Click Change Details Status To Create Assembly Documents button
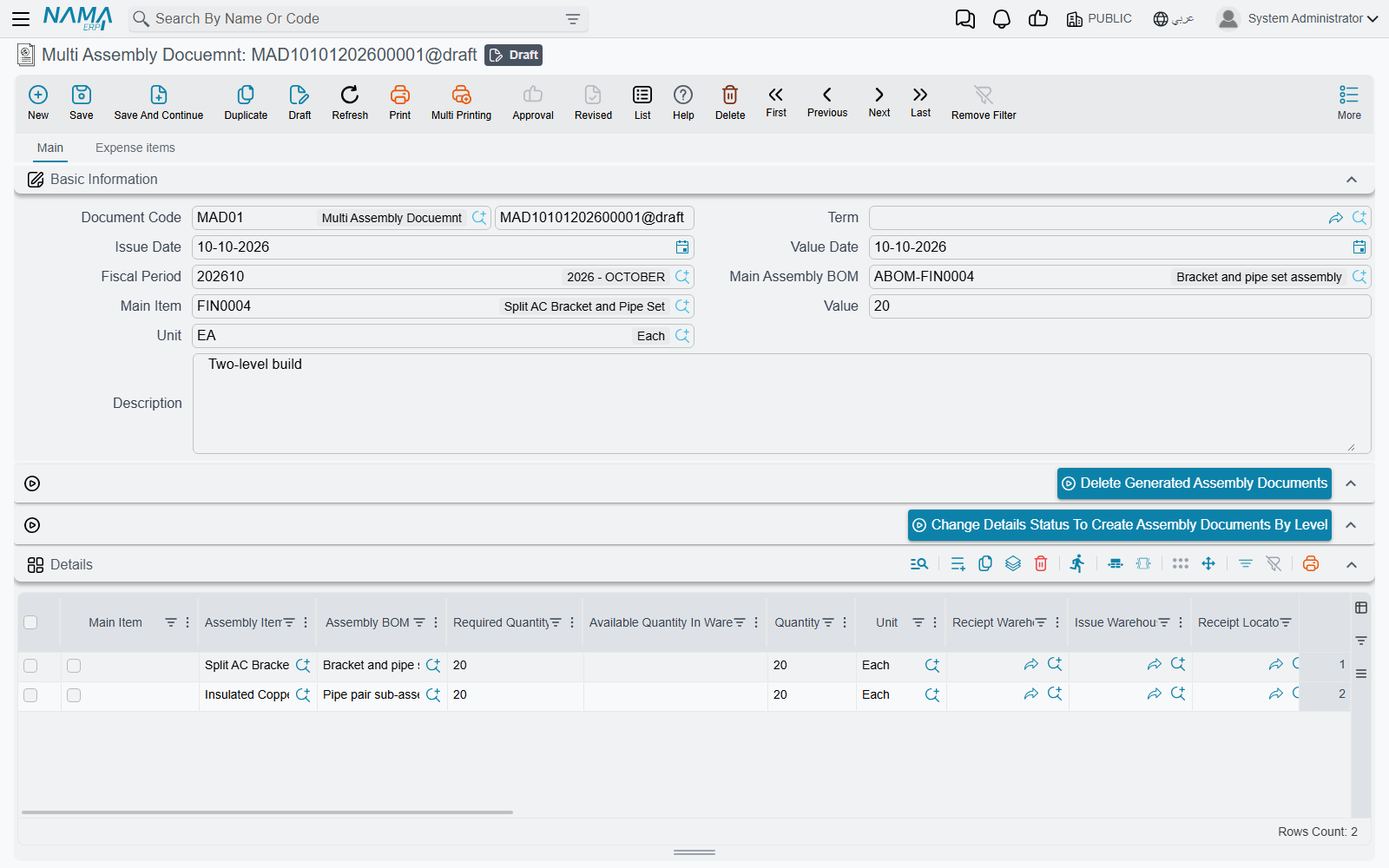The width and height of the screenshot is (1389, 868). point(1120,525)
